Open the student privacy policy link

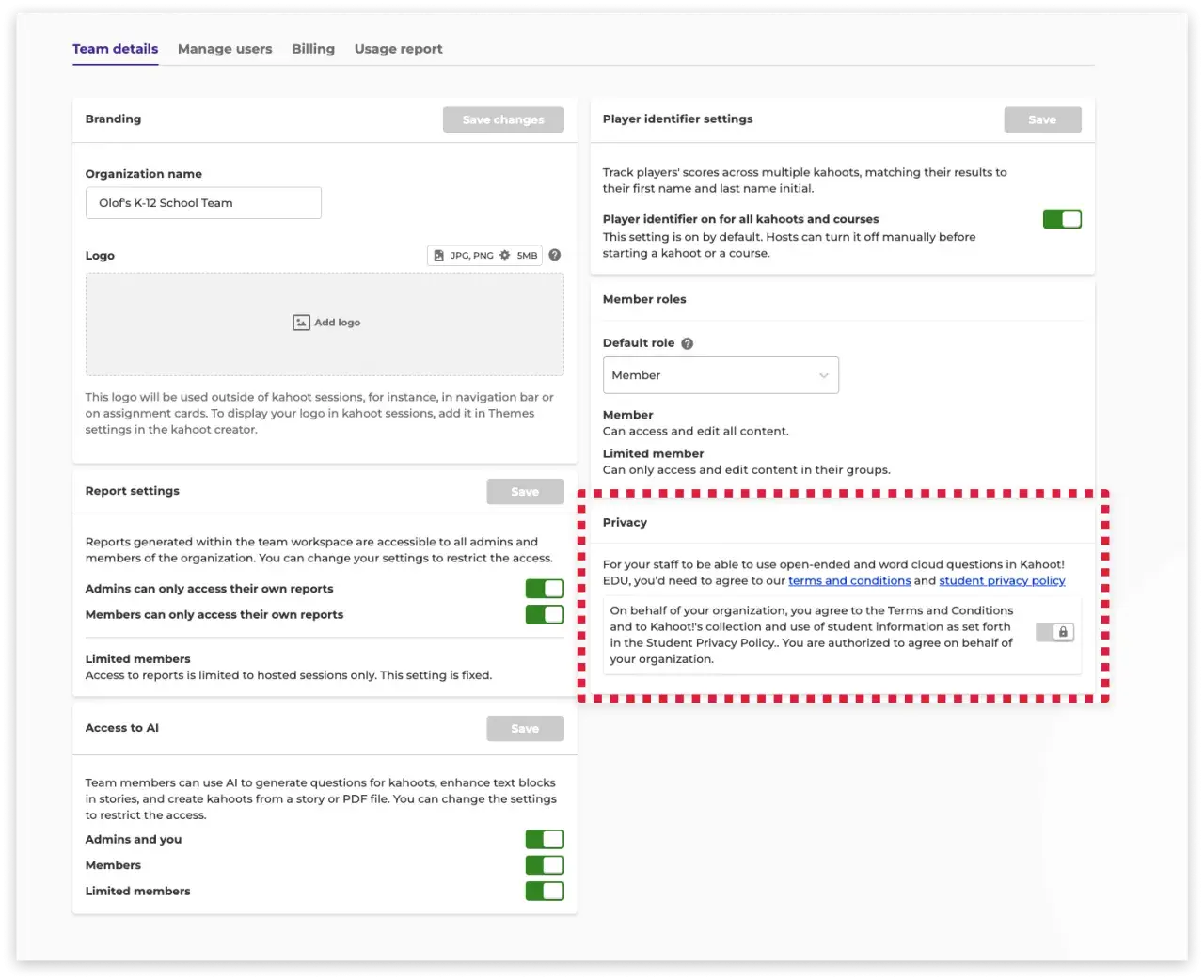[1002, 581]
